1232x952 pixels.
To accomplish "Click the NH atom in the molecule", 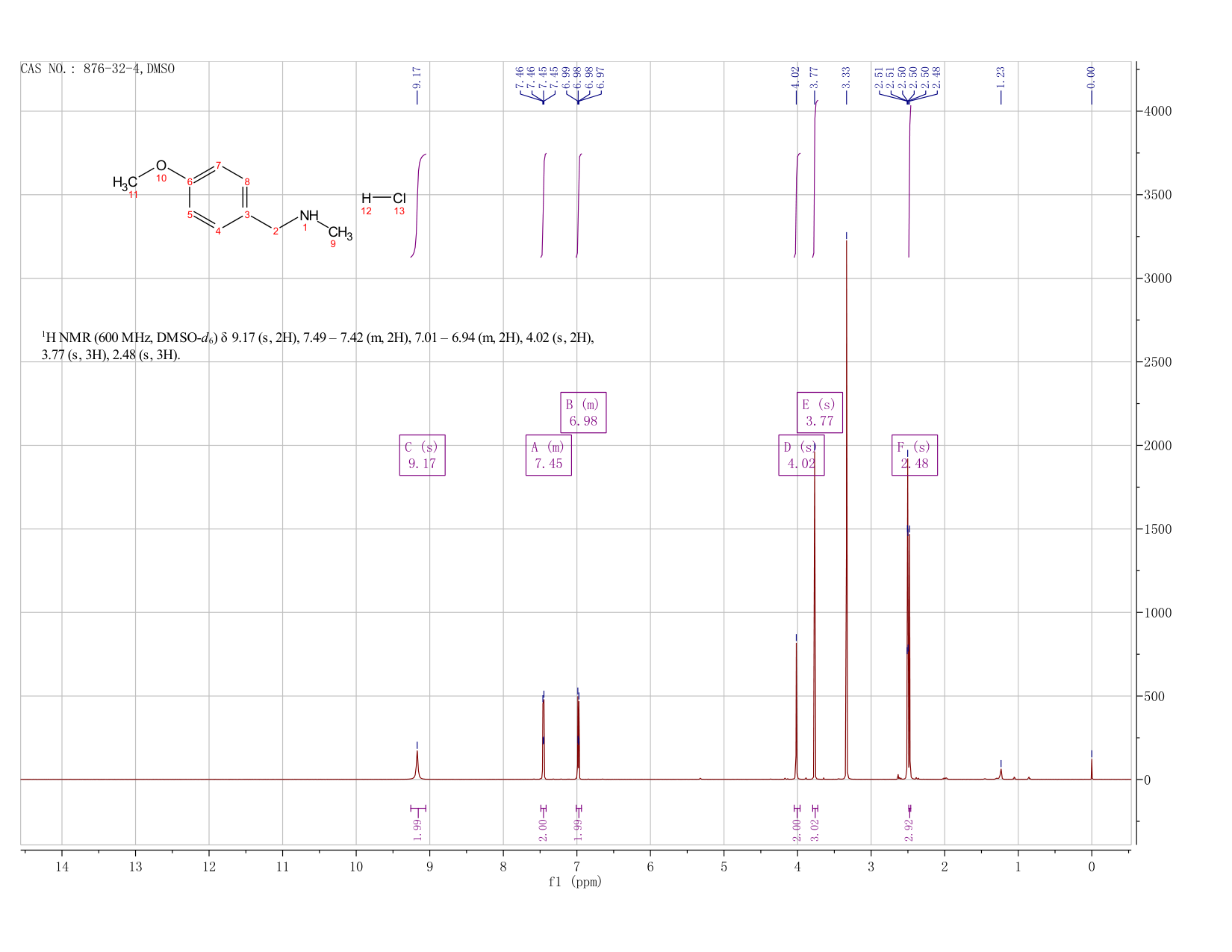I will [308, 216].
